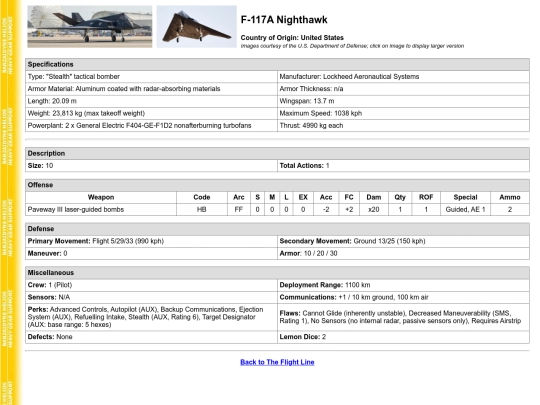This screenshot has width=540, height=405.
Task: Click the Armor Material aluminum cell
Action: (151, 89)
